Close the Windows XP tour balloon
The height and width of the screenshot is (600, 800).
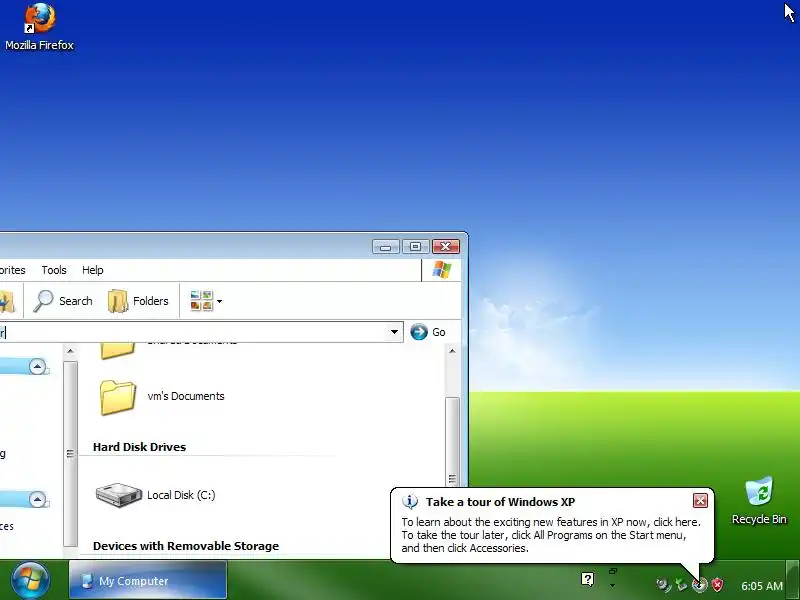point(700,501)
